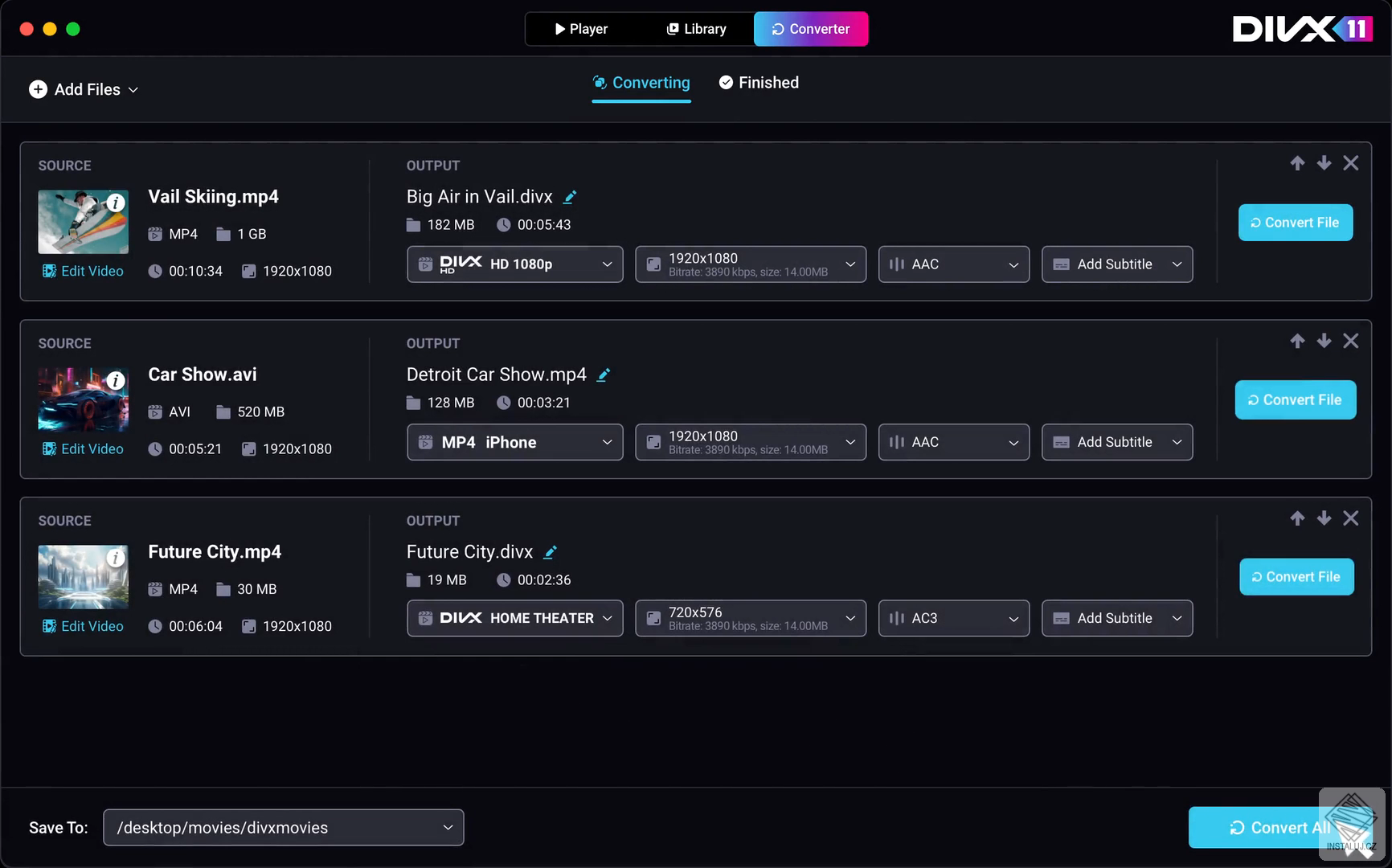Expand Add Subtitle dropdown for Car Show

pyautogui.click(x=1116, y=442)
